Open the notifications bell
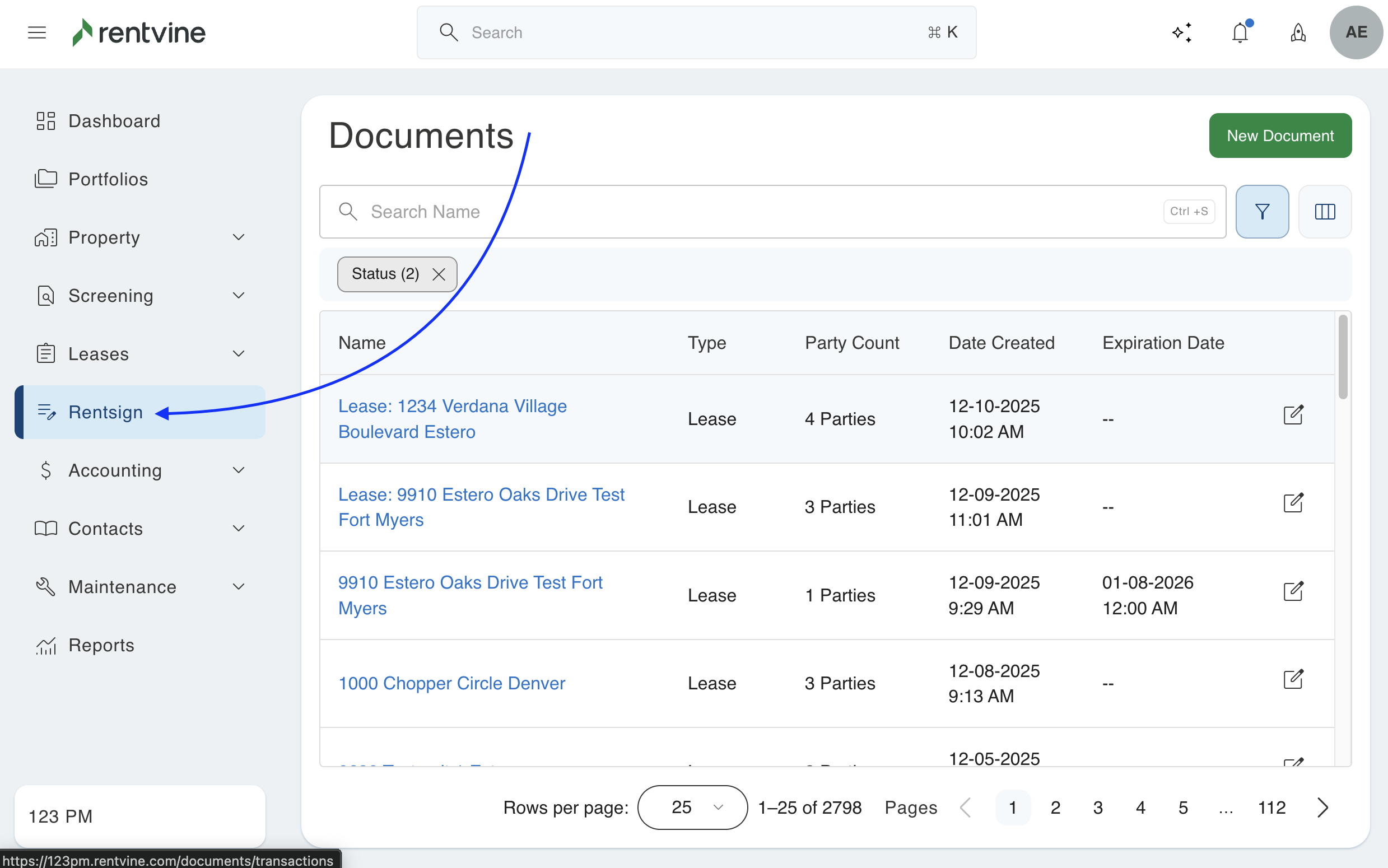The image size is (1388, 868). (1240, 32)
